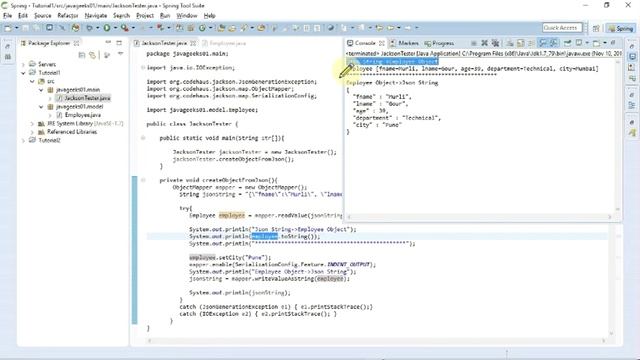Click the green New Java Class icon
This screenshot has height=360, width=640.
tap(202, 28)
